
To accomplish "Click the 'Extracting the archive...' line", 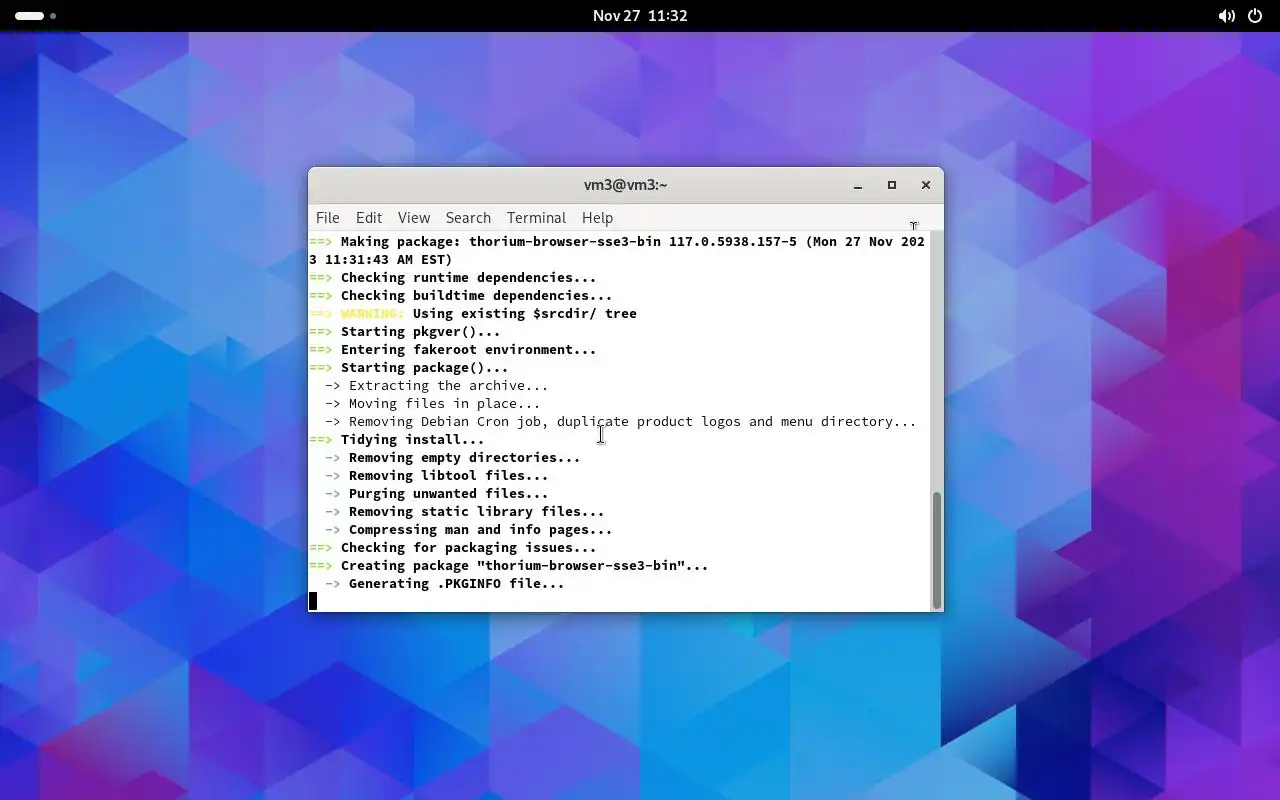I will pyautogui.click(x=437, y=385).
